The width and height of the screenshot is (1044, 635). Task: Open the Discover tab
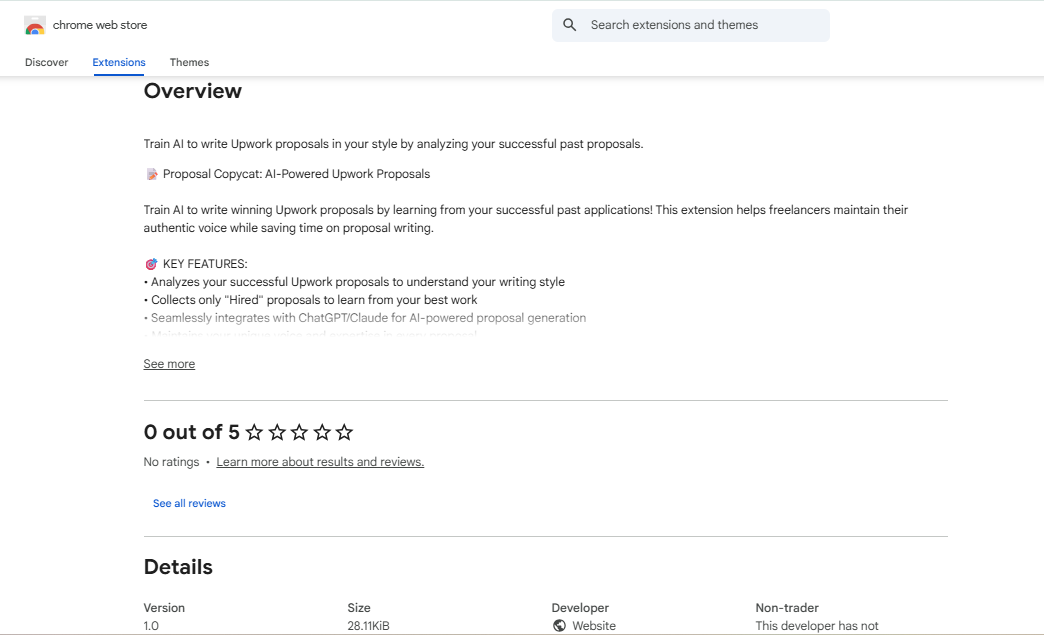(47, 62)
